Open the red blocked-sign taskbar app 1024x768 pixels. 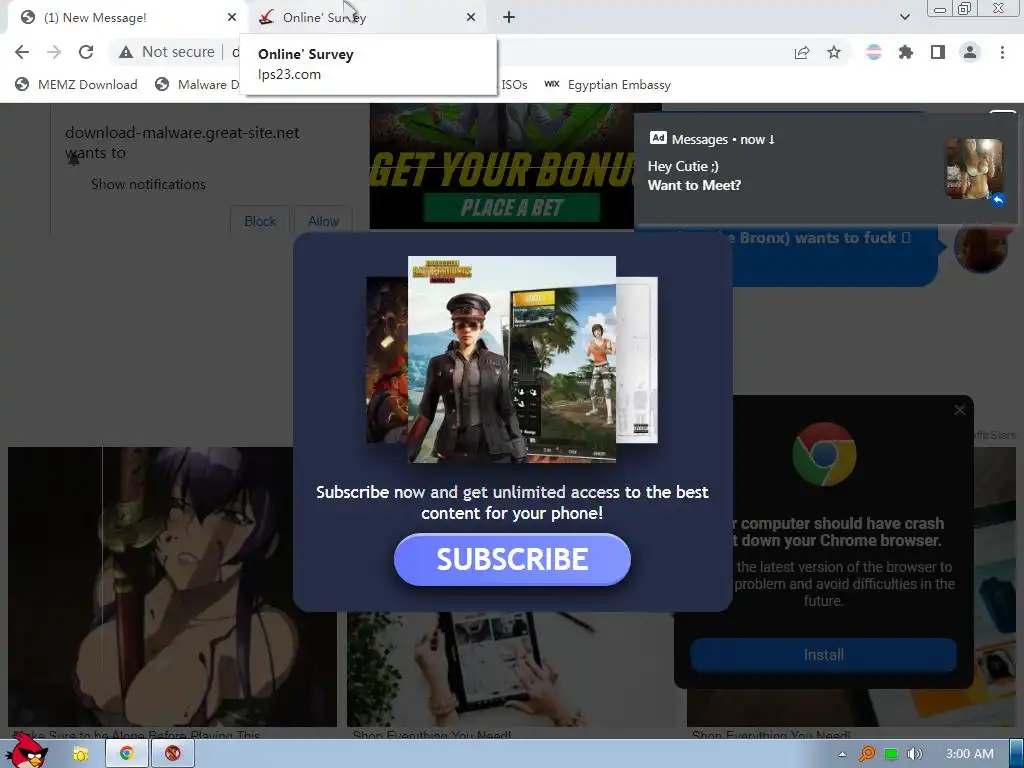[172, 754]
